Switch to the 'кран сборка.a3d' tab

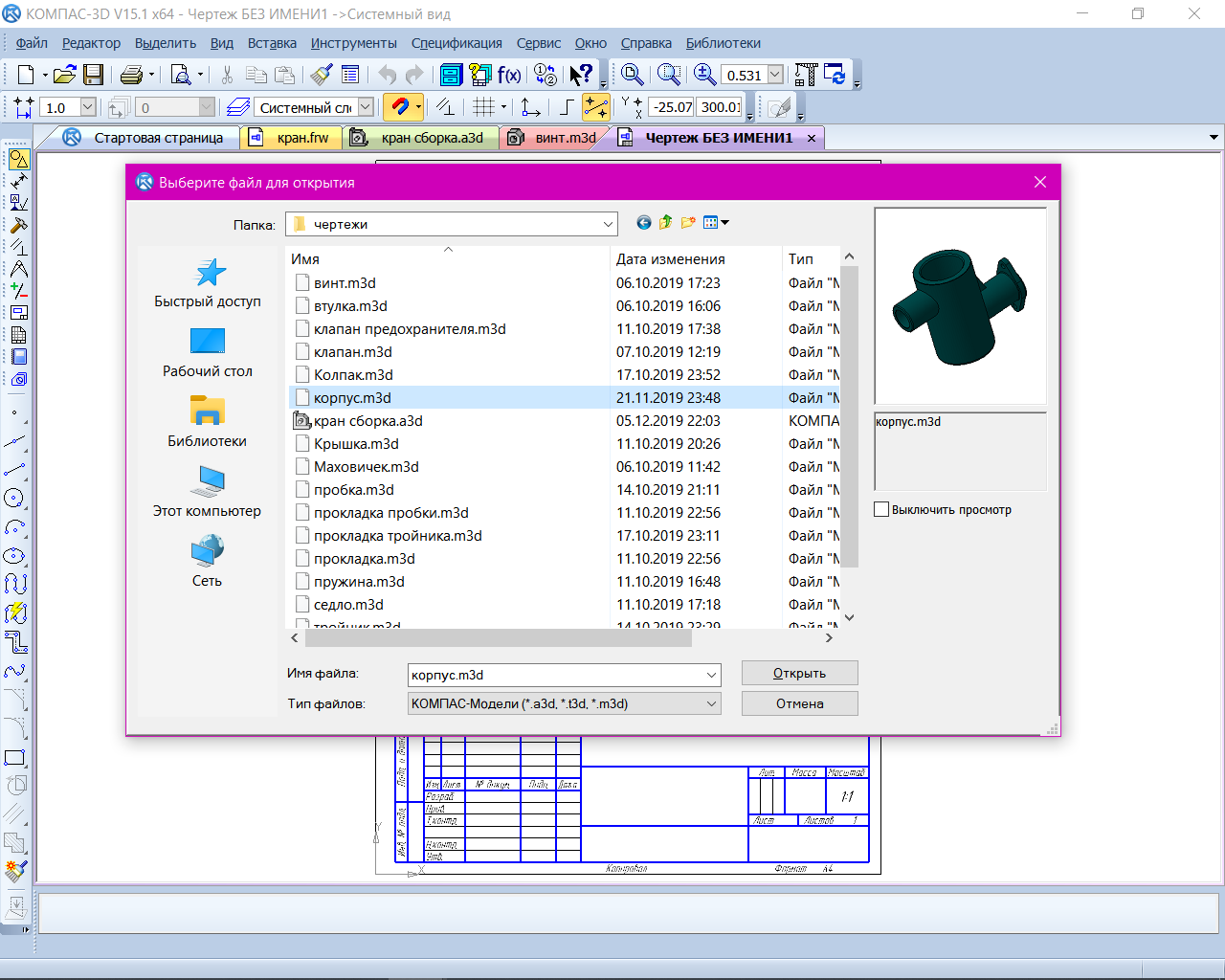(x=421, y=138)
